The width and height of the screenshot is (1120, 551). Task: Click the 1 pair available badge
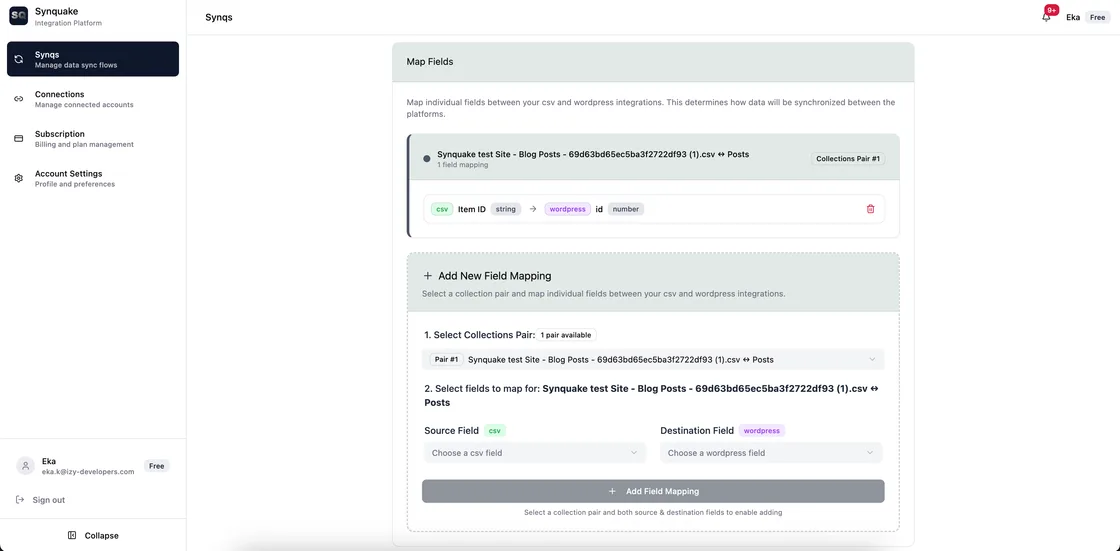pos(566,334)
